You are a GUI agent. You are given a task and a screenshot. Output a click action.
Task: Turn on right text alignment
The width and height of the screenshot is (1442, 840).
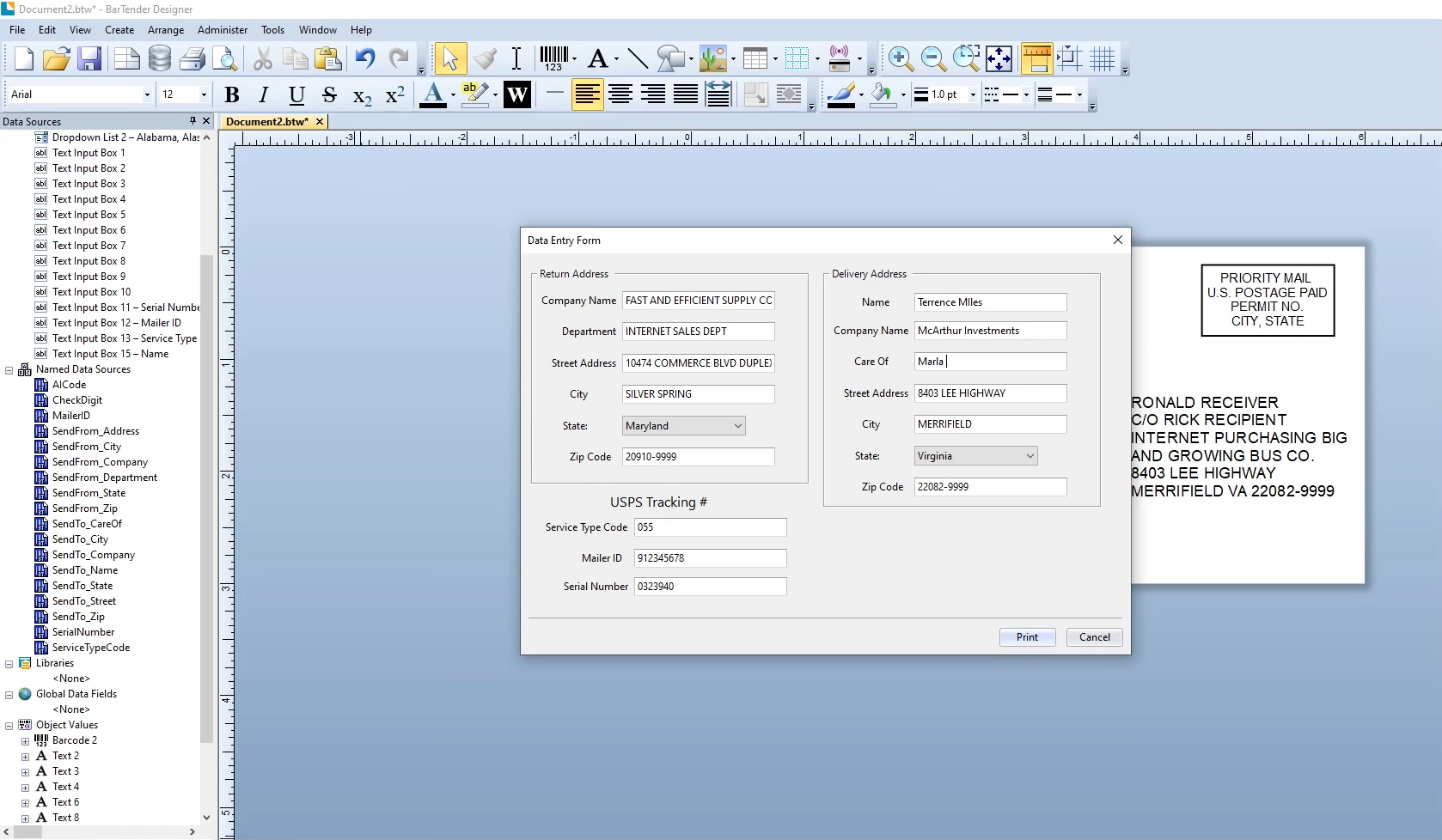[653, 94]
